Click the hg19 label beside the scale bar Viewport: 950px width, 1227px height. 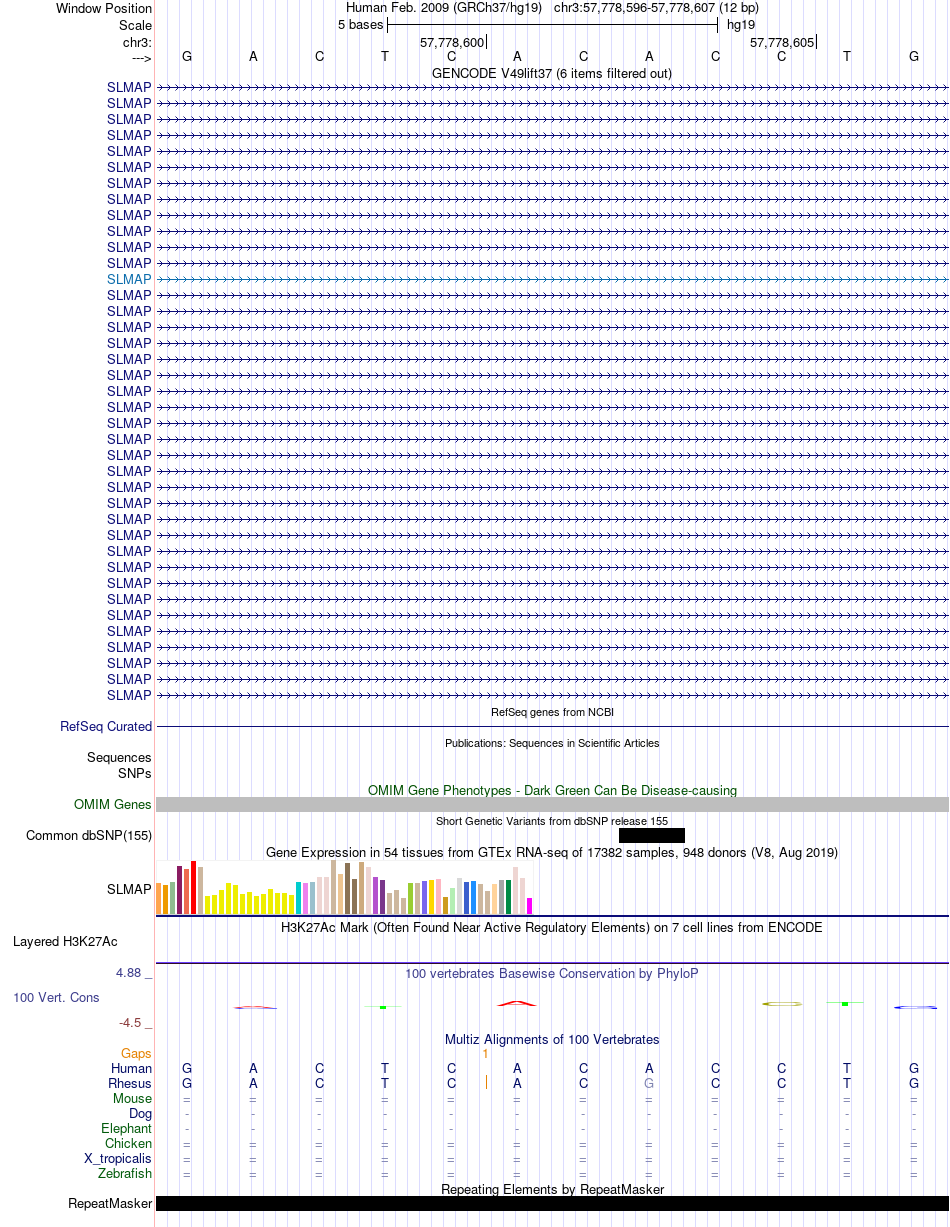[741, 24]
